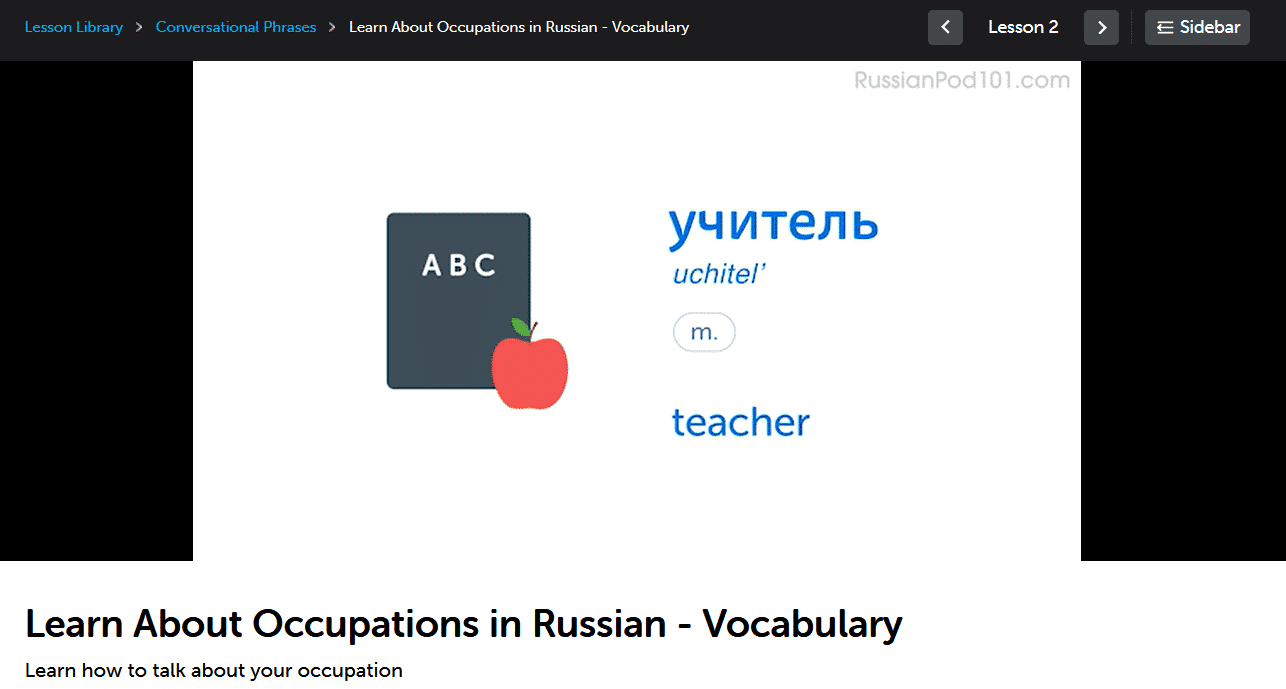Image resolution: width=1286 pixels, height=689 pixels.
Task: Navigate to Conversational Phrases breadcrumb
Action: click(236, 27)
